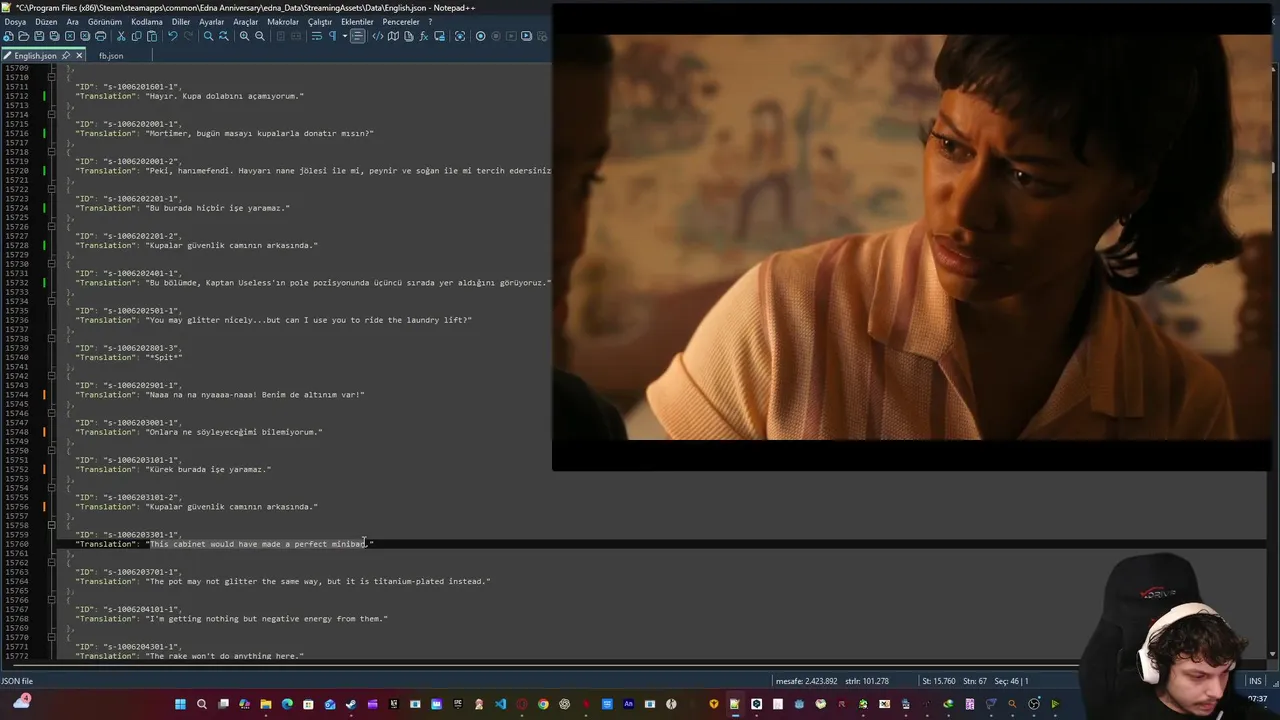Click the Save All toolbar icon

pyautogui.click(x=54, y=36)
